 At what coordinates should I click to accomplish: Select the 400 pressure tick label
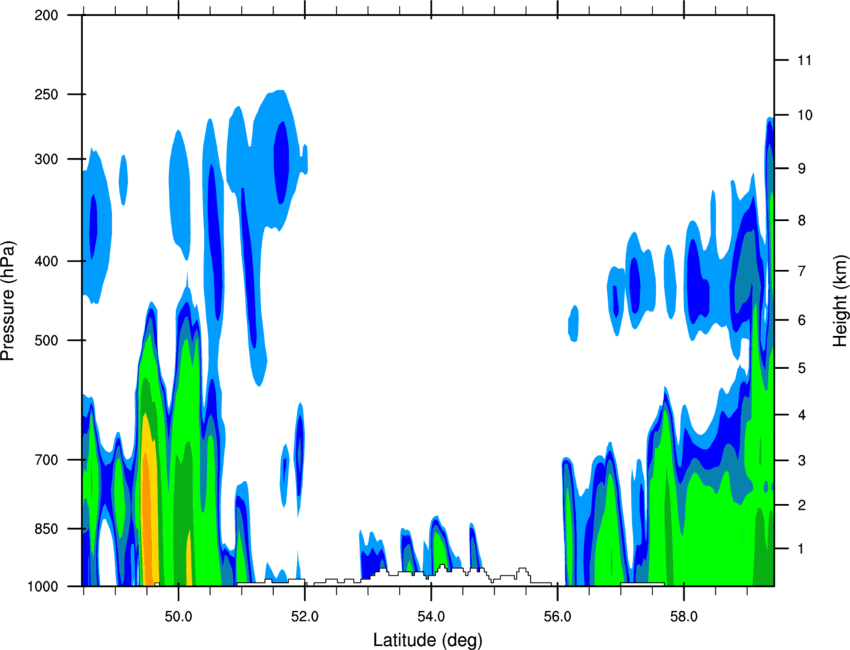coord(46,261)
